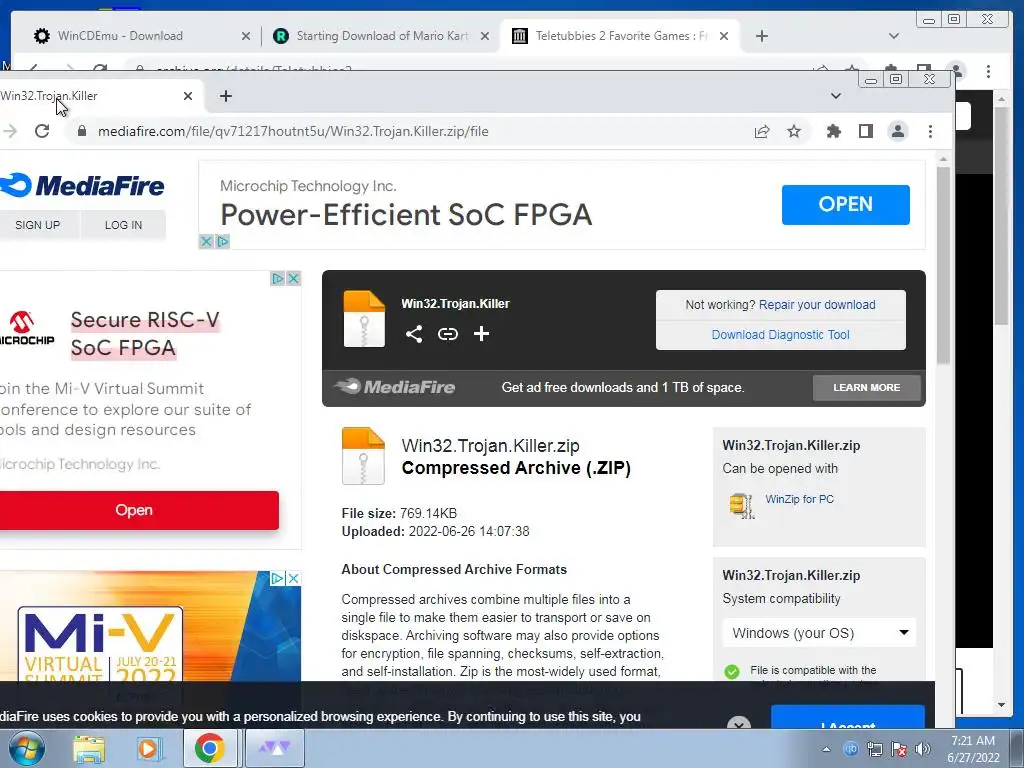Image resolution: width=1024 pixels, height=768 pixels.
Task: Close the Mi-V Virtual Summit ad
Action: point(294,578)
